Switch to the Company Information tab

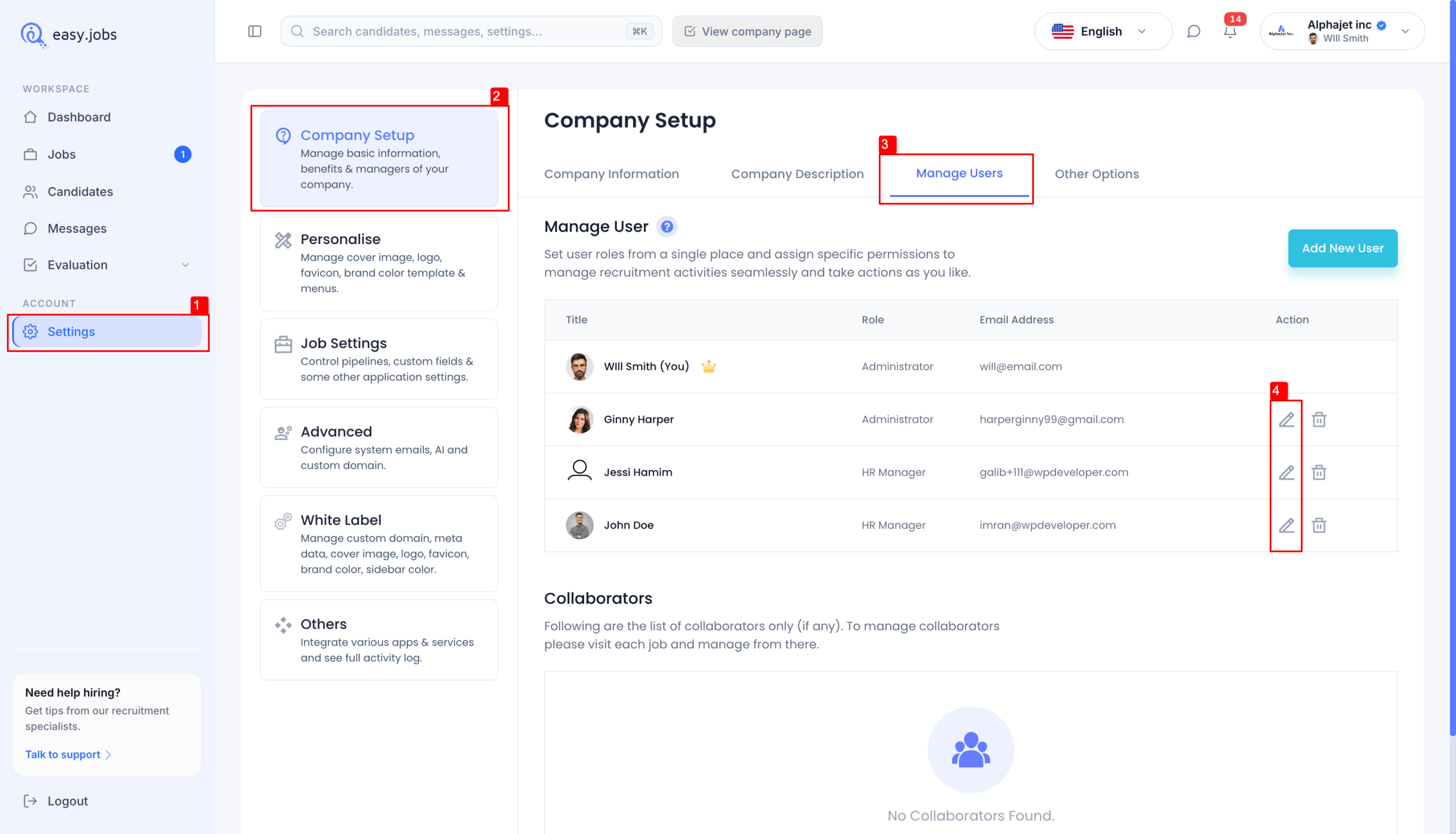coord(611,174)
